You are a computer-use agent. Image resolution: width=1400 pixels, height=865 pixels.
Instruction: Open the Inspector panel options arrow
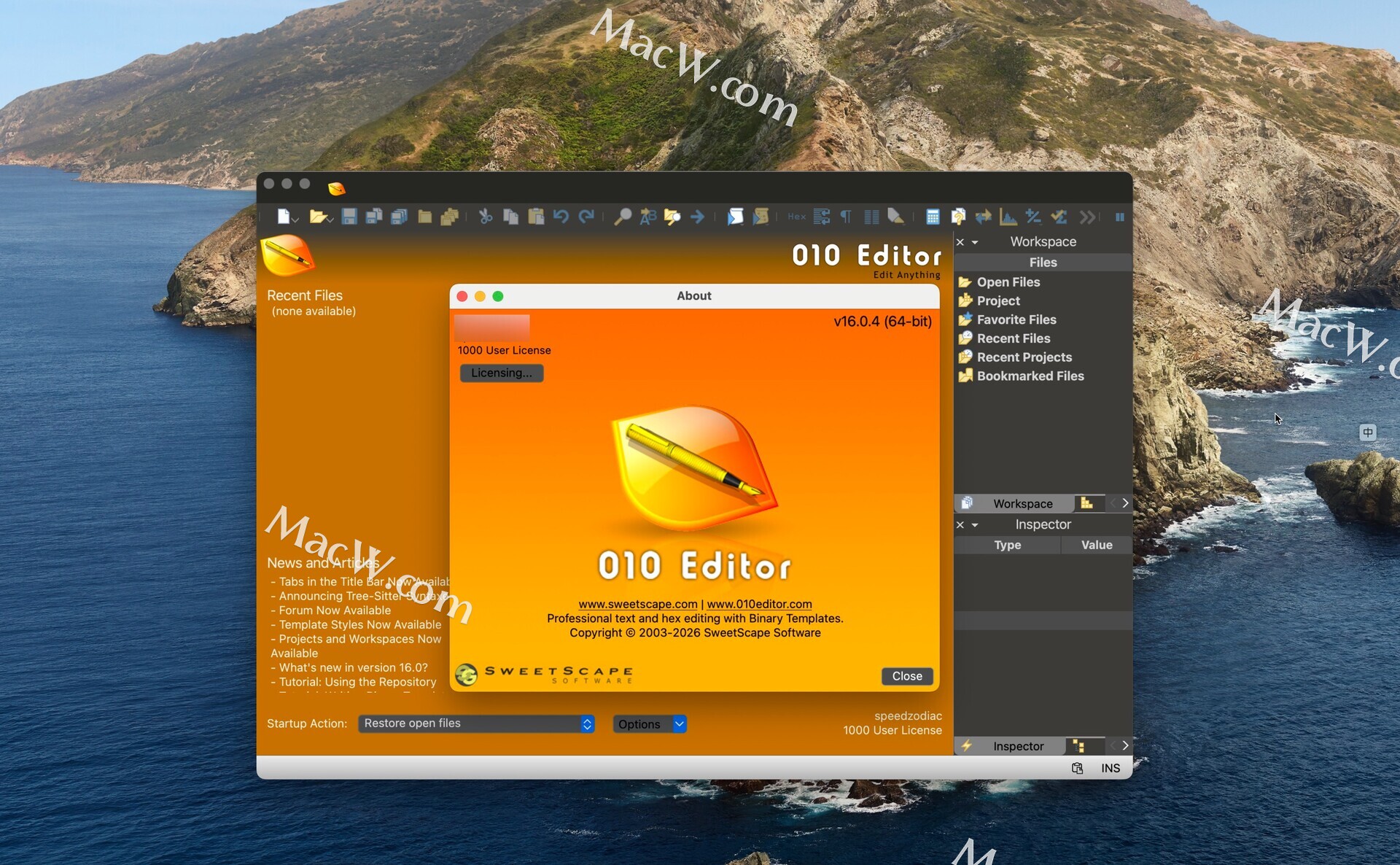(975, 525)
